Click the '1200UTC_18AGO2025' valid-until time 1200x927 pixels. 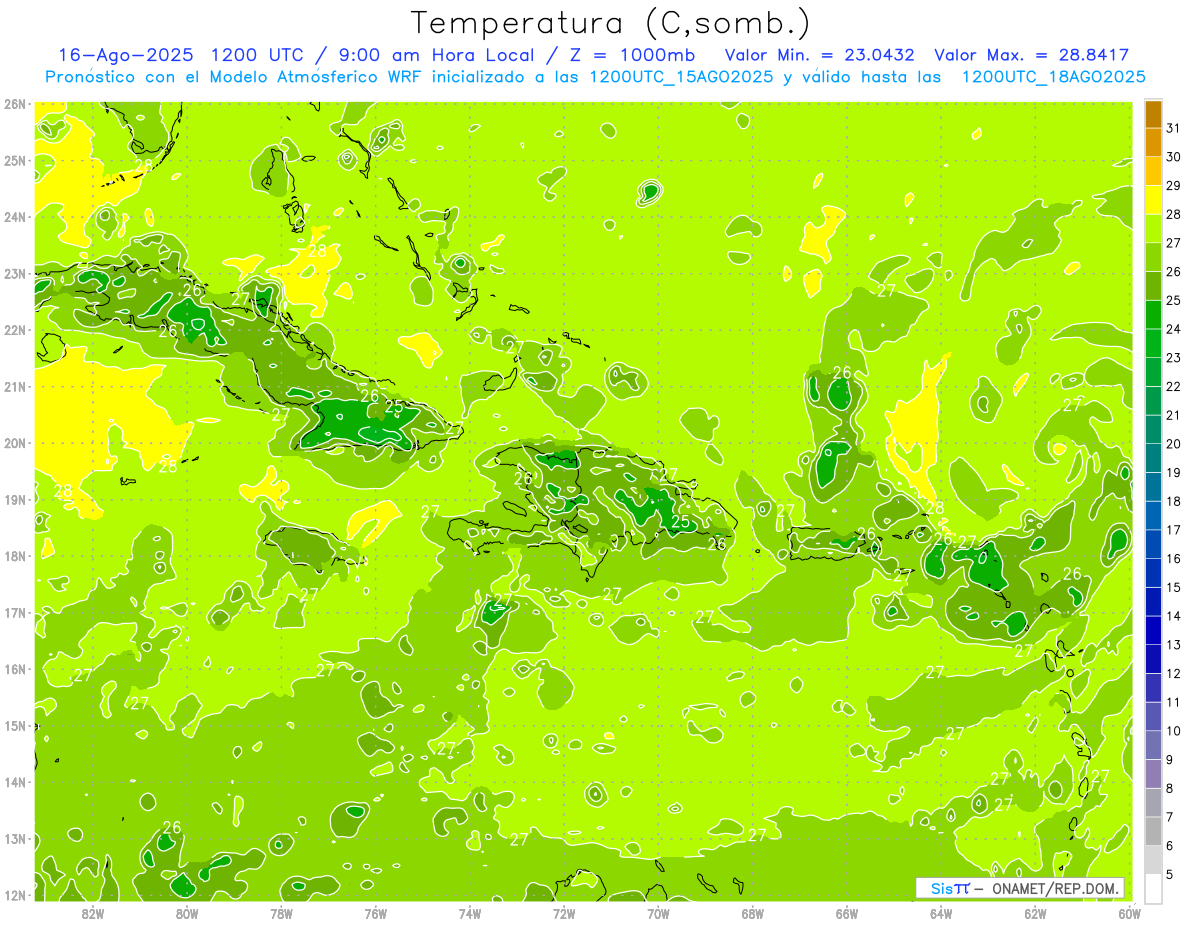pyautogui.click(x=1053, y=77)
